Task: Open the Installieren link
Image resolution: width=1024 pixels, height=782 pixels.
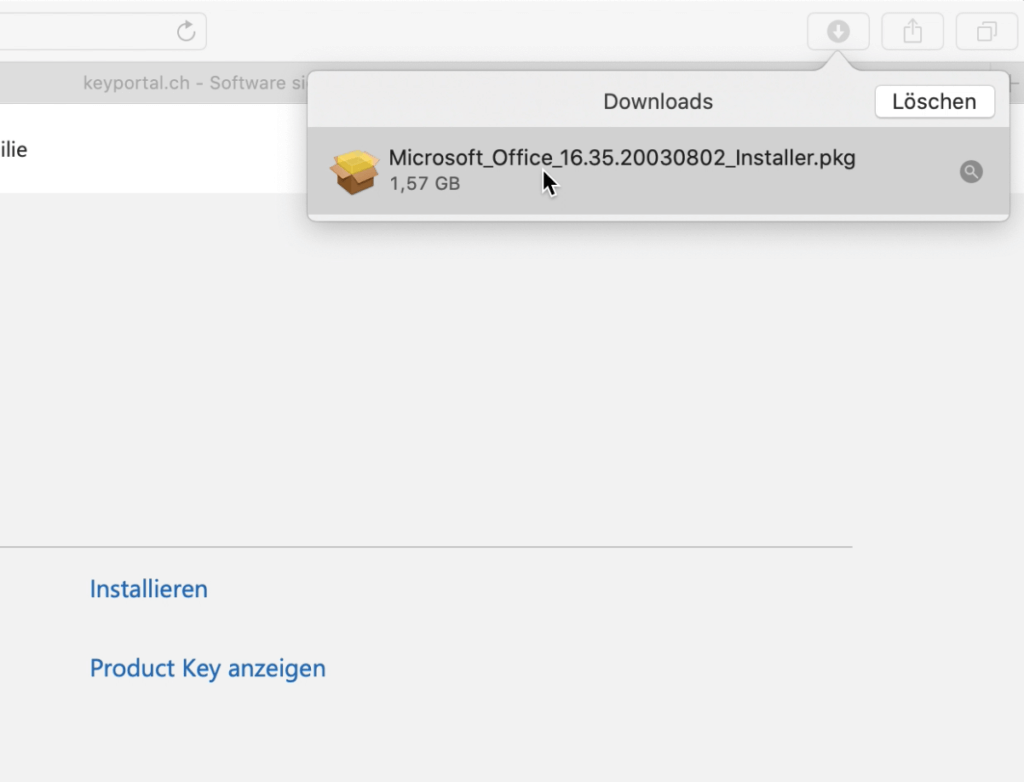Action: (148, 589)
